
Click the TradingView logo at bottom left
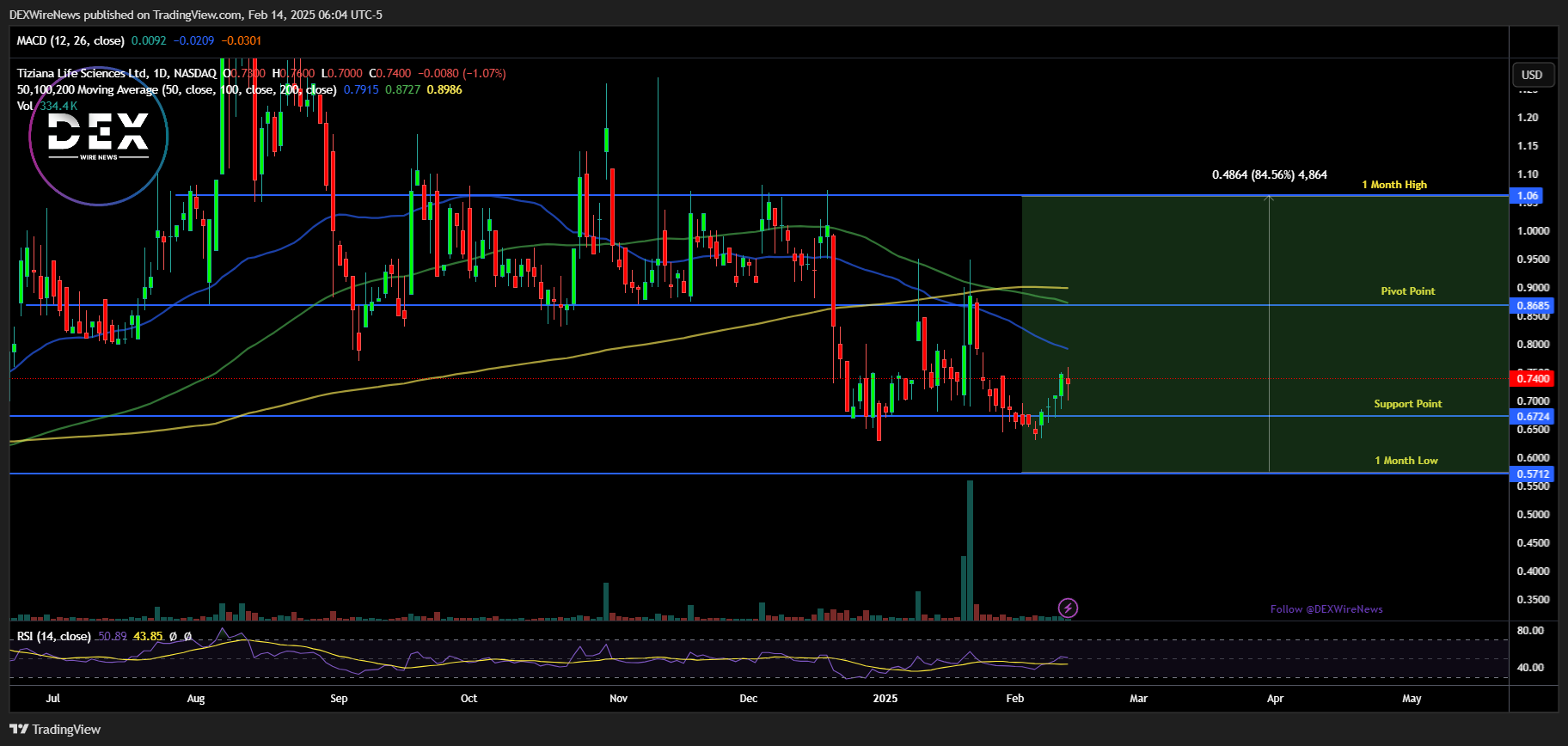point(56,729)
